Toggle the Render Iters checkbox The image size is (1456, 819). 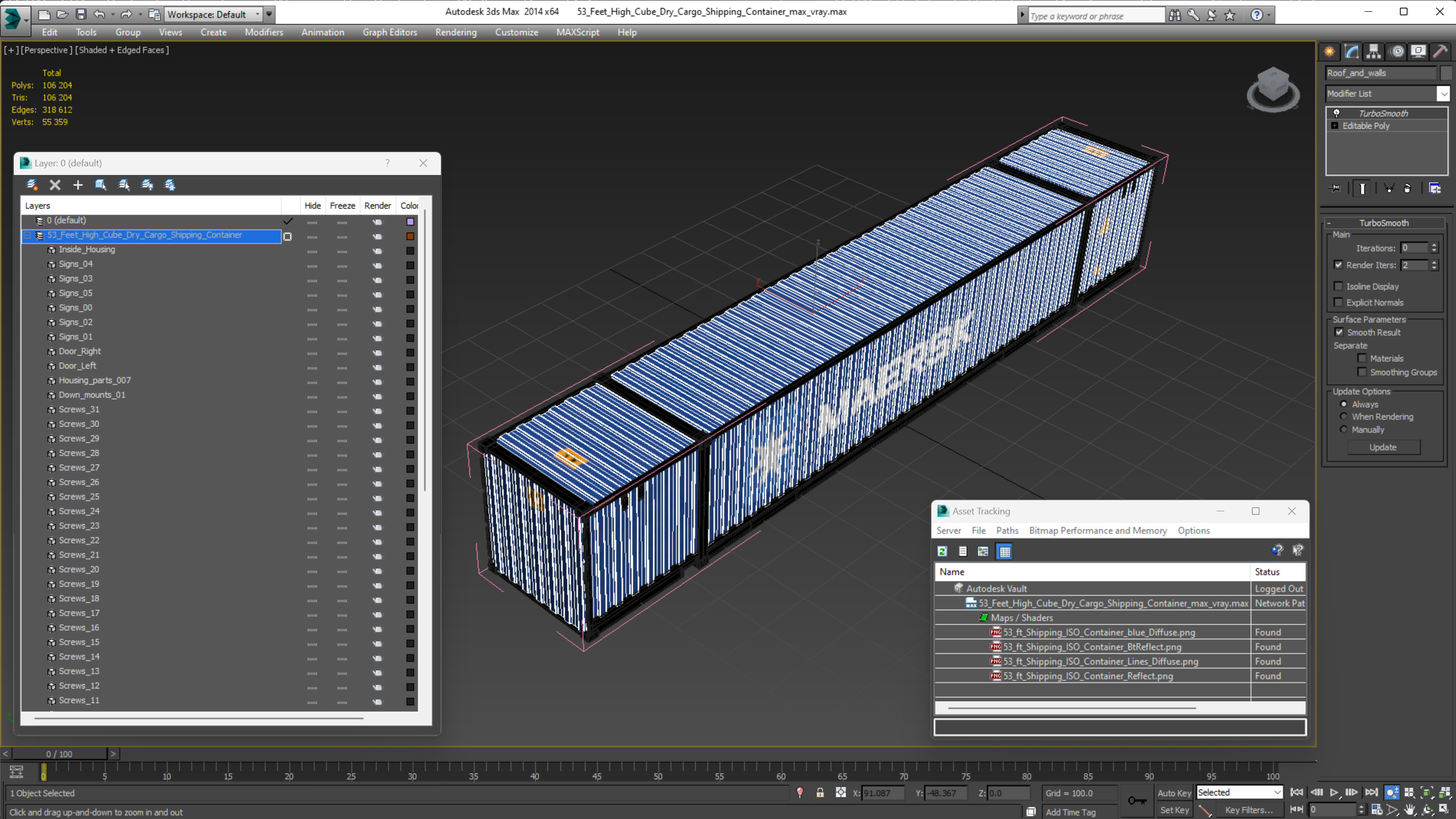tap(1339, 264)
